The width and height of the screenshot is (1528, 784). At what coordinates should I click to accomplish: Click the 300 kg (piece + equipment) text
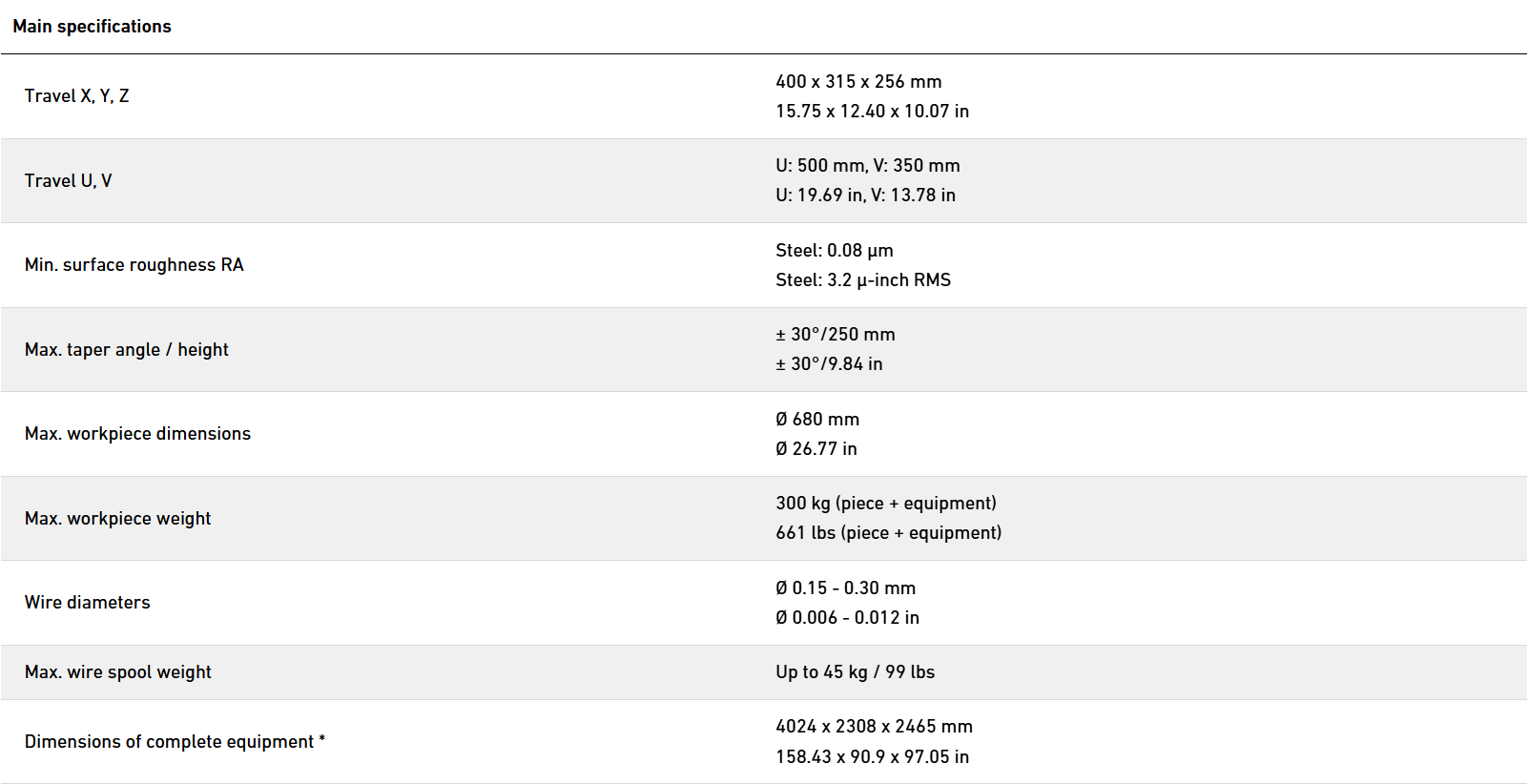(885, 504)
